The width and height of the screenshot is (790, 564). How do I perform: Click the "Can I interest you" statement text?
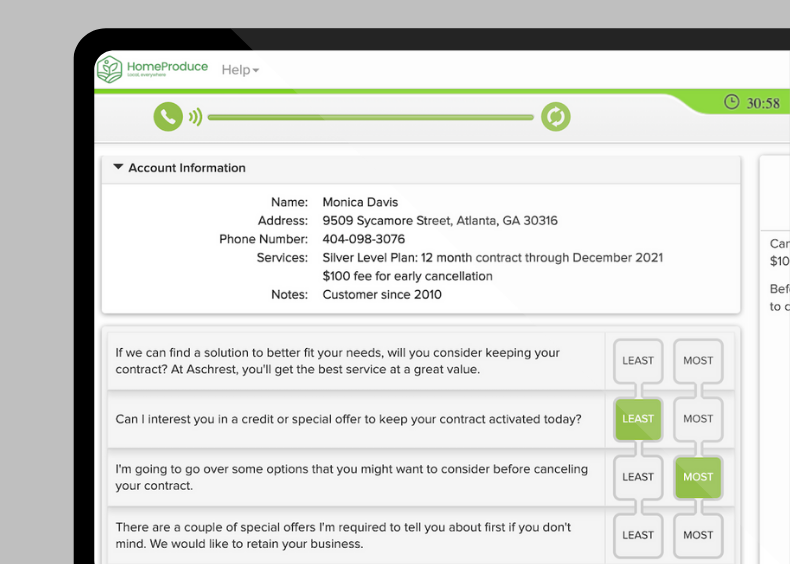point(348,419)
